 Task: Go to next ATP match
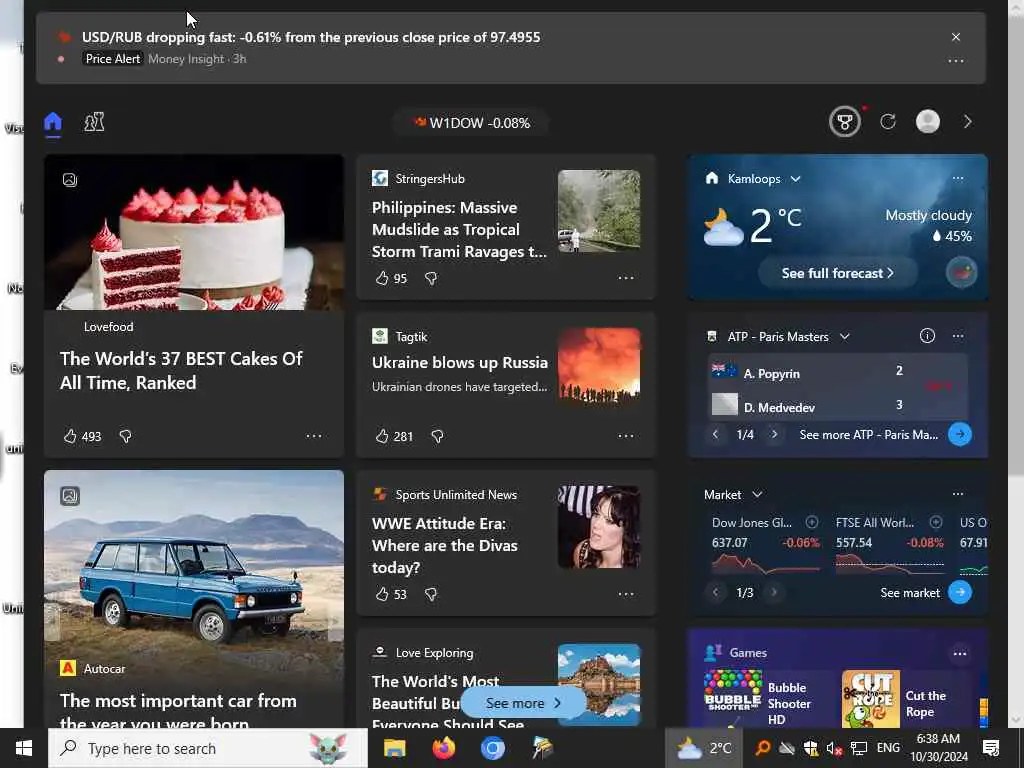(775, 434)
